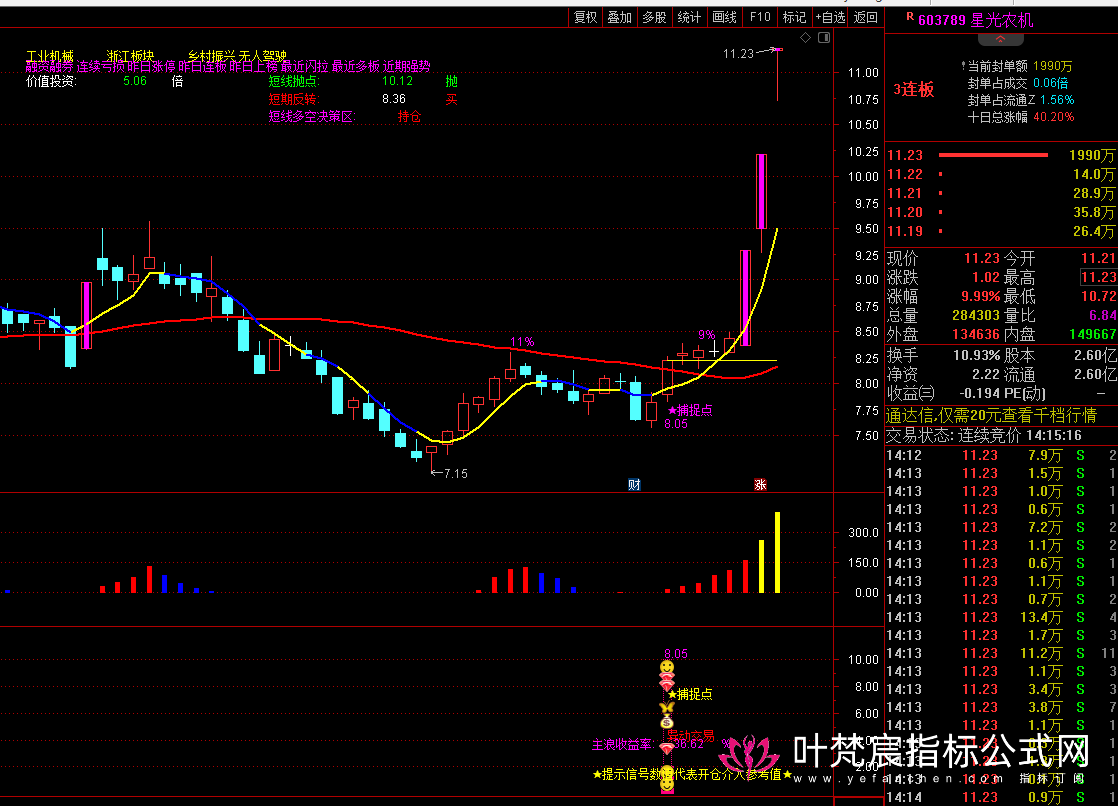Select the 画线 drawing tool

tap(724, 17)
